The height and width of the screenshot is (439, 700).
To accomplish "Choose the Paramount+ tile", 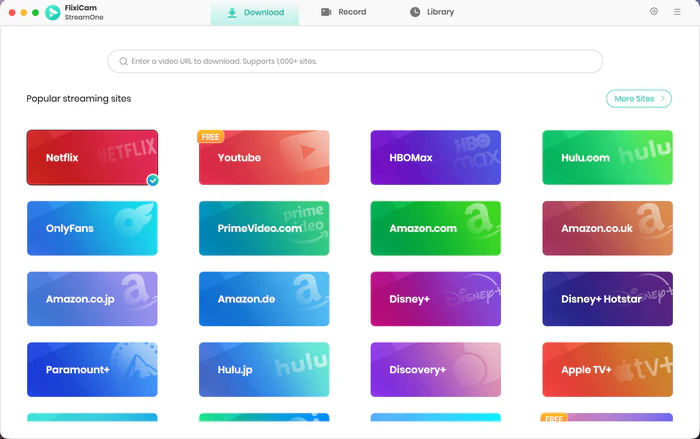I will pyautogui.click(x=91, y=370).
